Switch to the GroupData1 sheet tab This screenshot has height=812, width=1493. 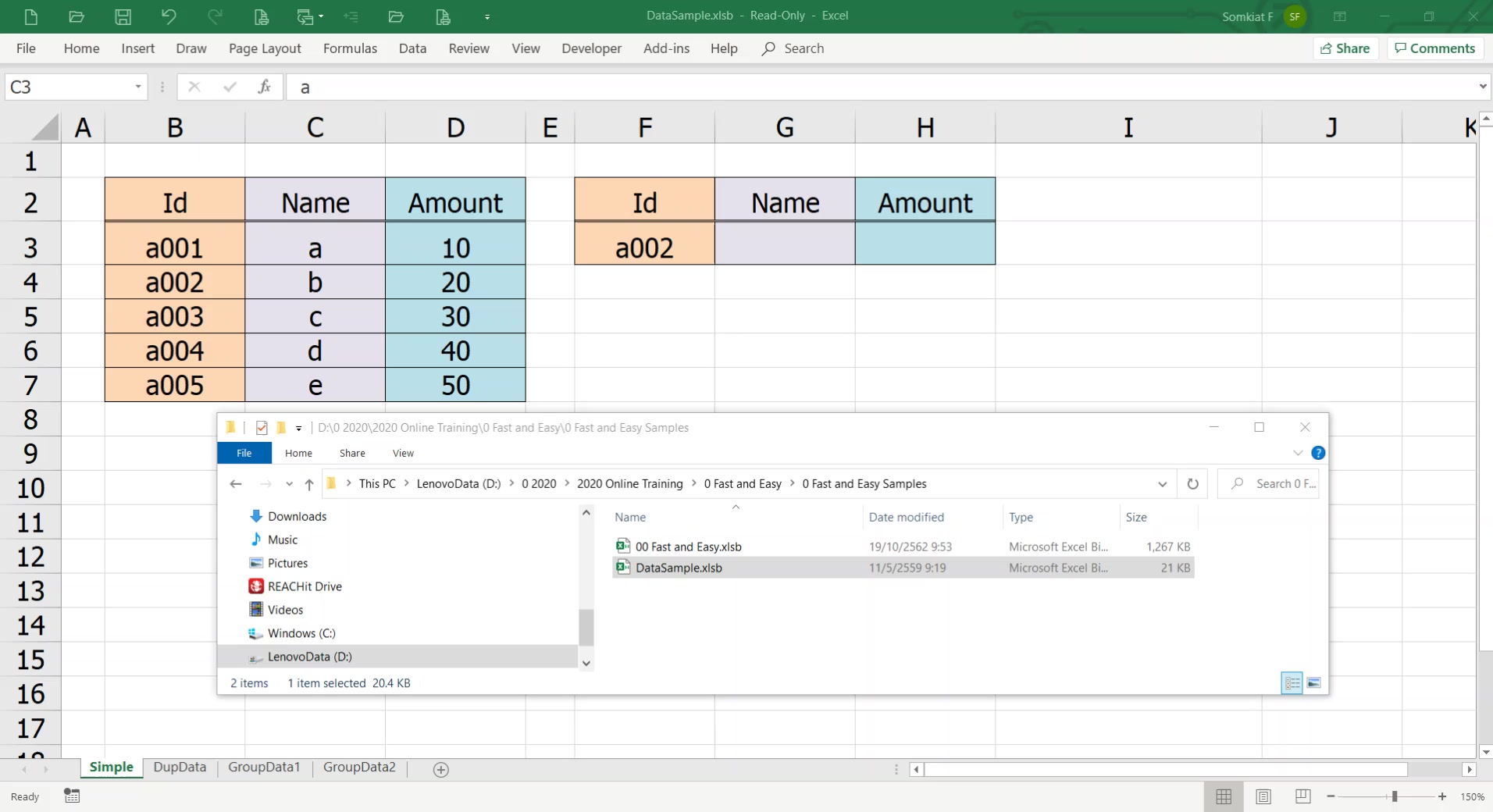(x=264, y=767)
